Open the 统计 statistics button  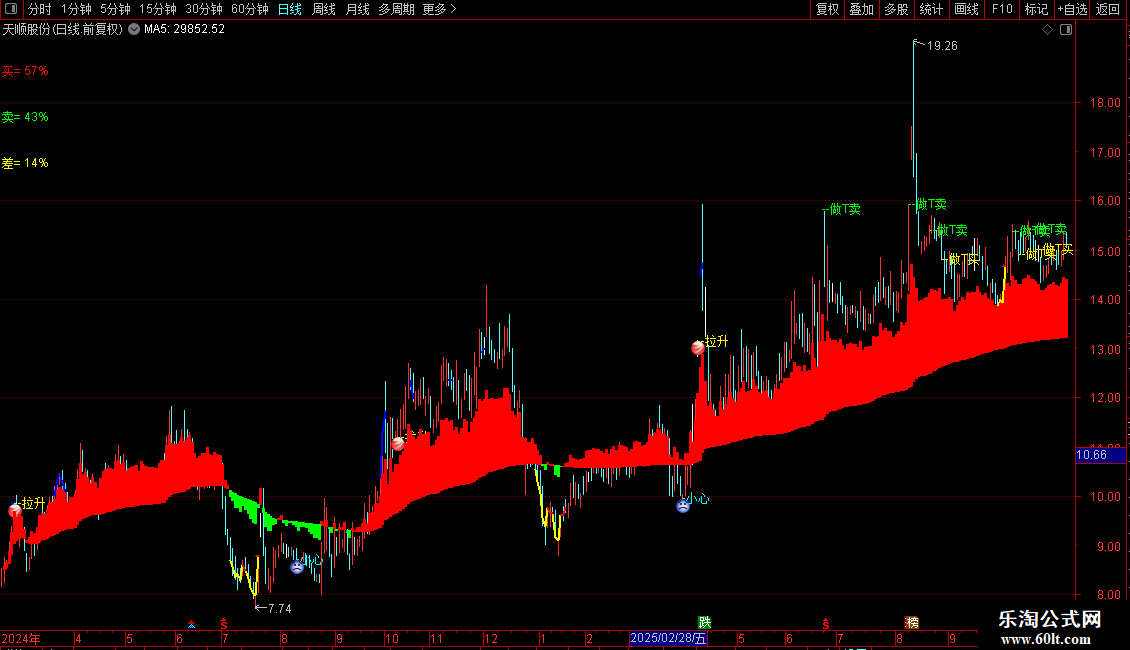pos(930,9)
